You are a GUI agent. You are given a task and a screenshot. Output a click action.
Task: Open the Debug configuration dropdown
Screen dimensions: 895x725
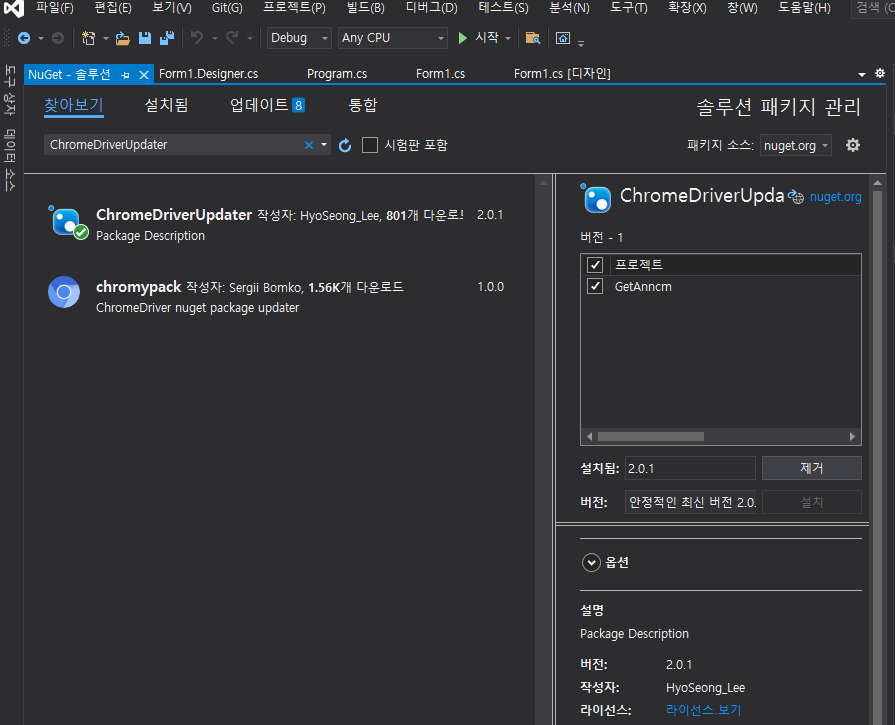point(299,38)
